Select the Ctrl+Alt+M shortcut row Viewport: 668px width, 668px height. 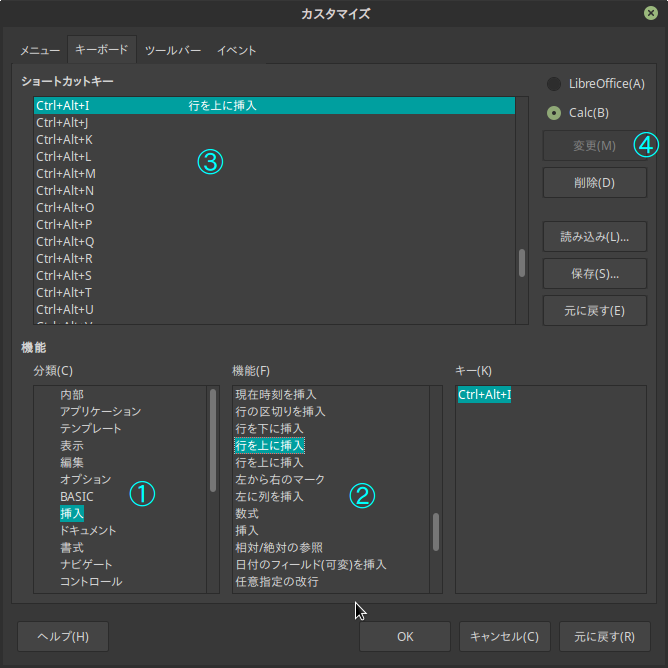66,174
